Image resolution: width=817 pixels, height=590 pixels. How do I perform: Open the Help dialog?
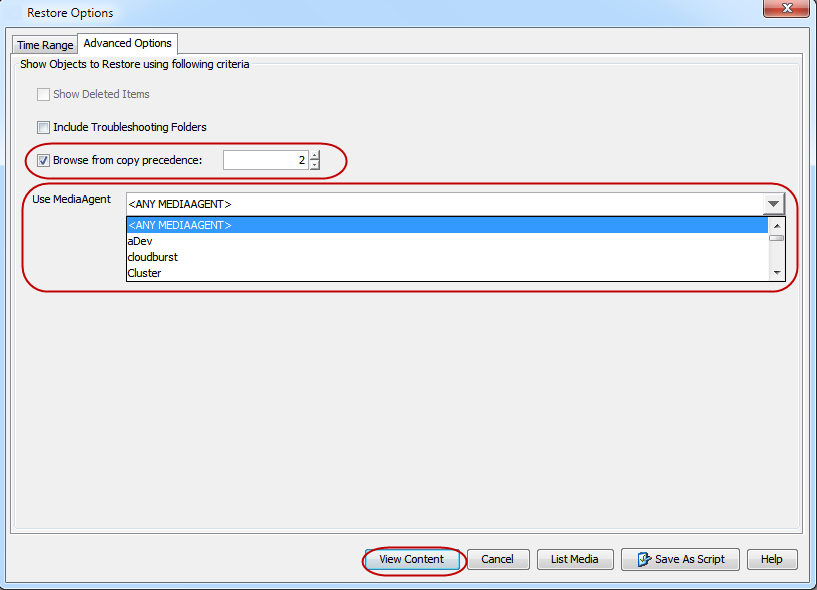click(x=771, y=559)
